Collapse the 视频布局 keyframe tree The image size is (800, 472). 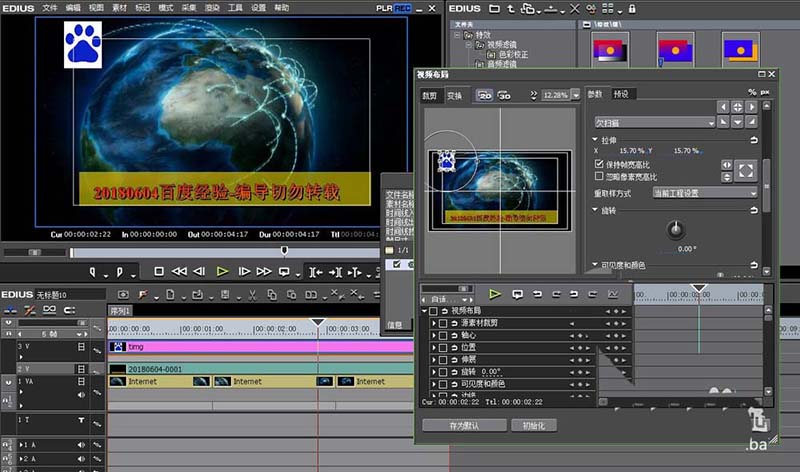pyautogui.click(x=424, y=311)
